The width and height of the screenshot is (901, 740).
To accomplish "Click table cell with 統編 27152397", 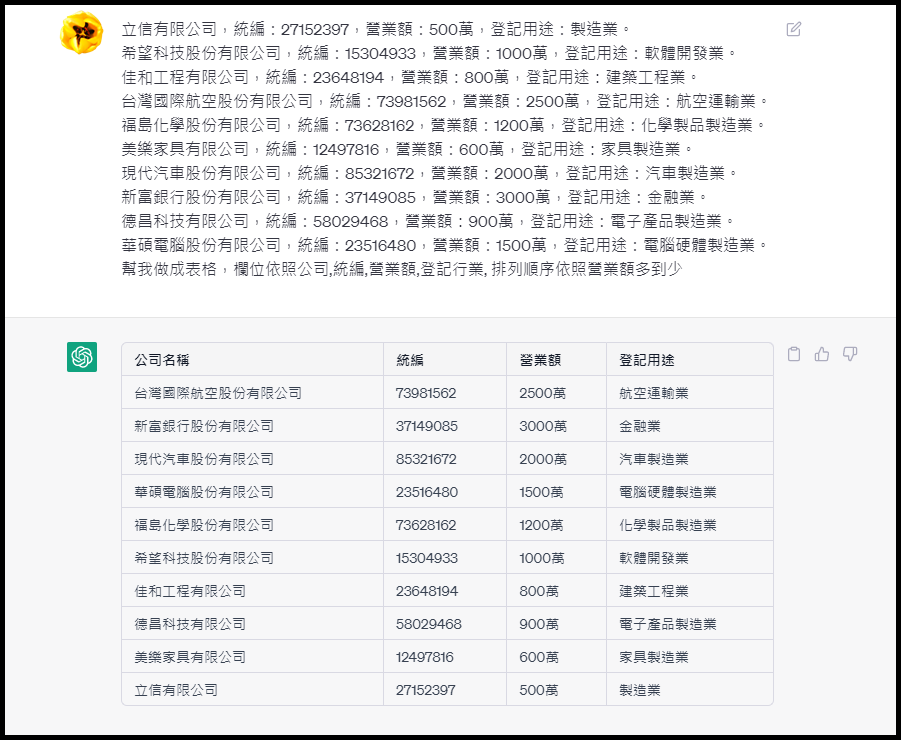I will (445, 689).
